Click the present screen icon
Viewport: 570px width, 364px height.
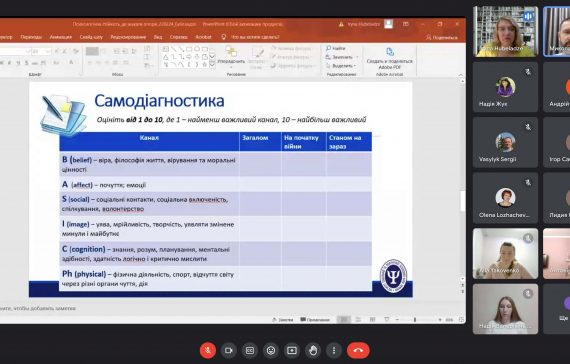click(292, 351)
